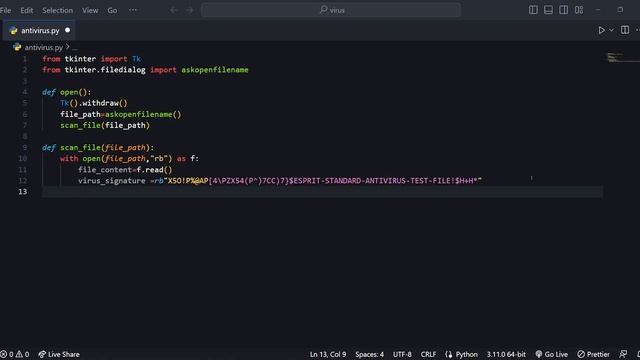The height and width of the screenshot is (360, 640).
Task: Click line number 13 in the gutter
Action: [x=22, y=192]
